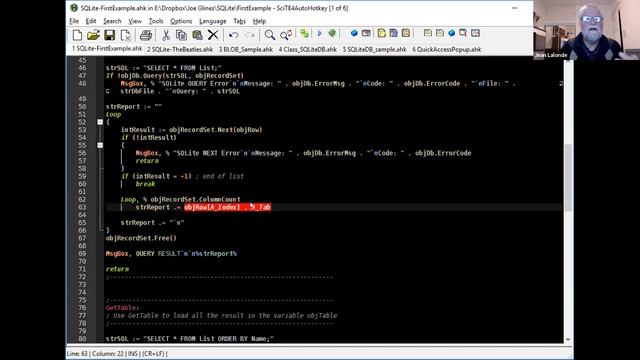Open Find with the magnifier icon
This screenshot has width=640, height=360.
(x=269, y=35)
